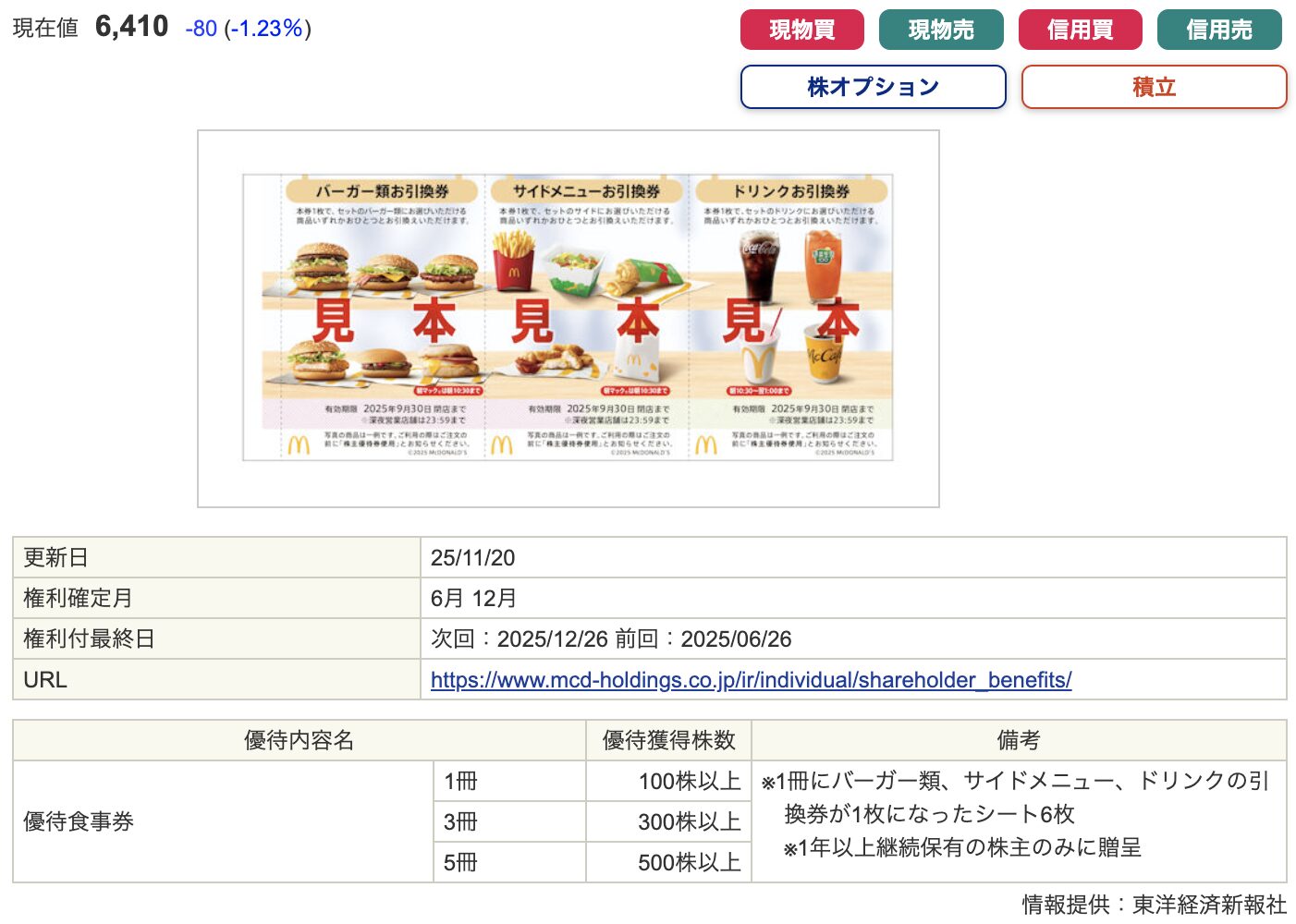The image size is (1296, 924).
Task: Click the price change -80 (-1.23%)
Action: point(248,29)
